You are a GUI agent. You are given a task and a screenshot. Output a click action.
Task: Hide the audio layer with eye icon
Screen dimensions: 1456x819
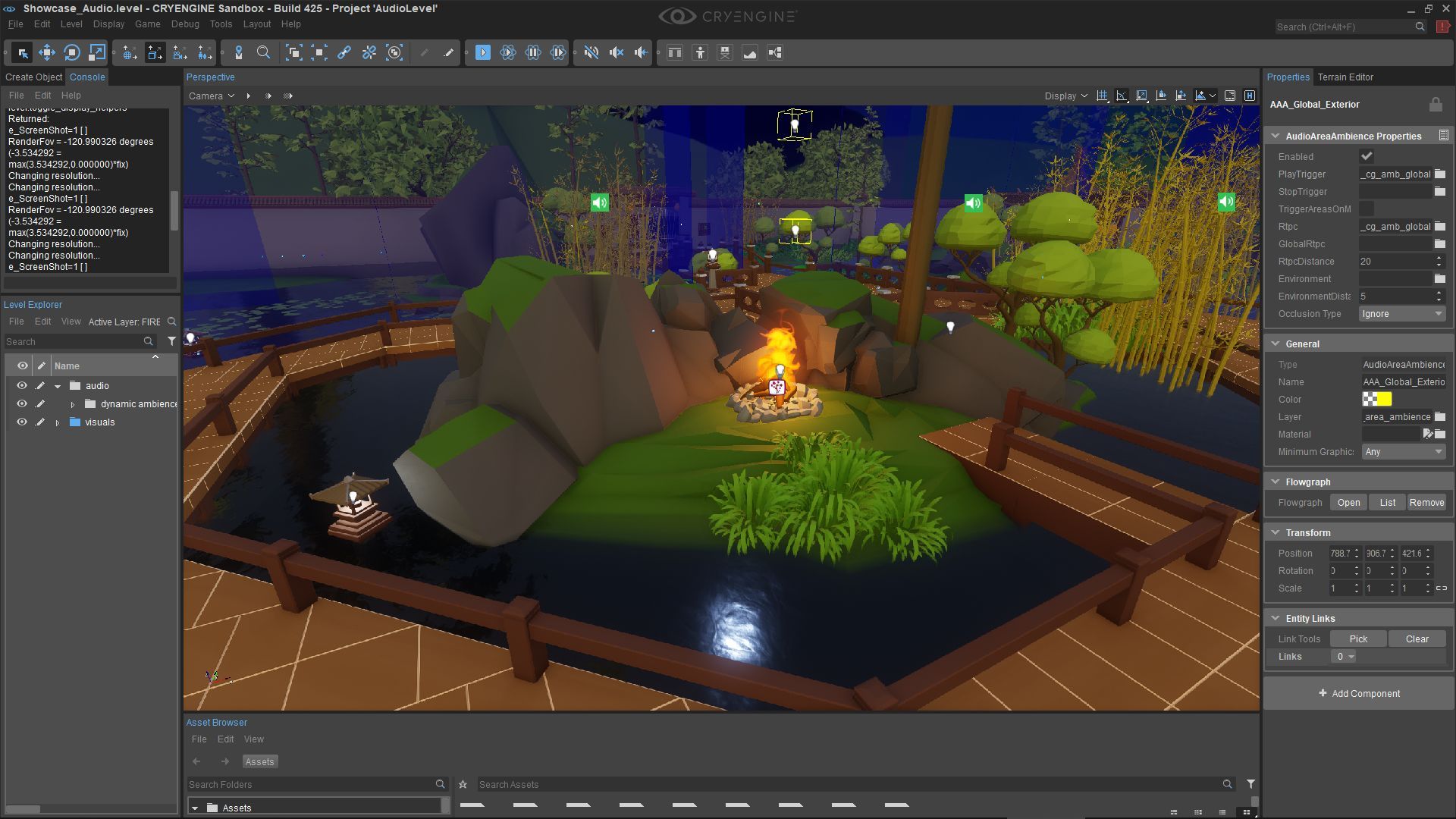(x=22, y=386)
